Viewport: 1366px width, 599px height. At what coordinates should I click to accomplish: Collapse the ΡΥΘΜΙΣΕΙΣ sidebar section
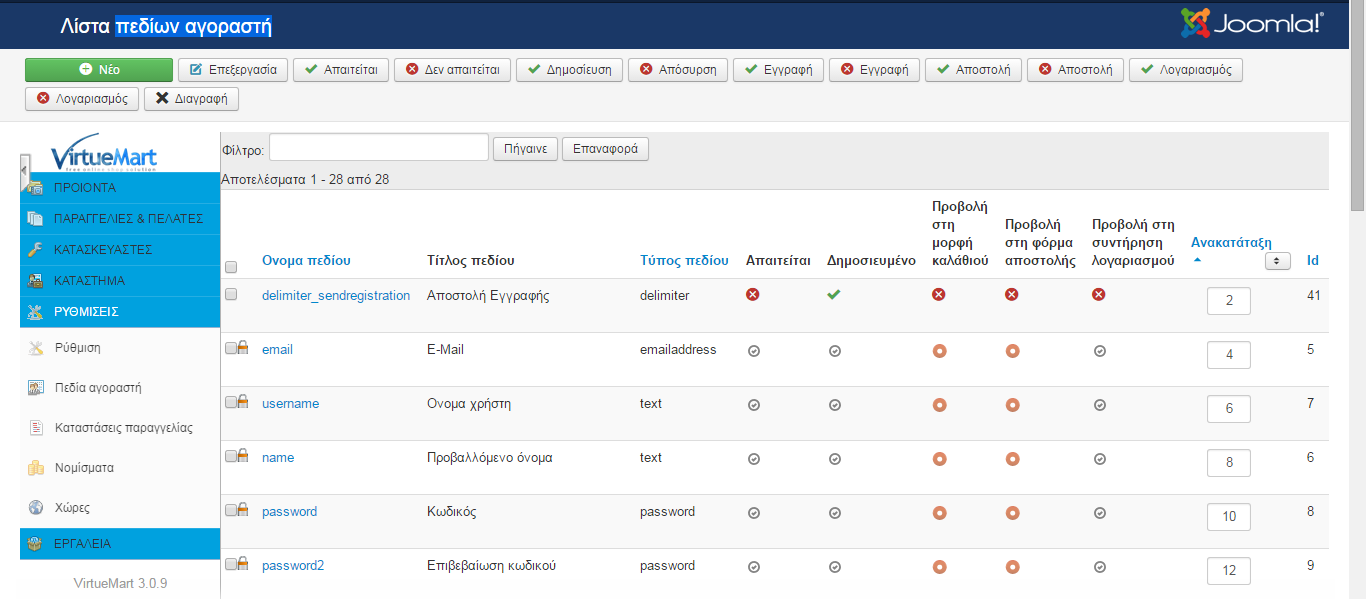120,312
